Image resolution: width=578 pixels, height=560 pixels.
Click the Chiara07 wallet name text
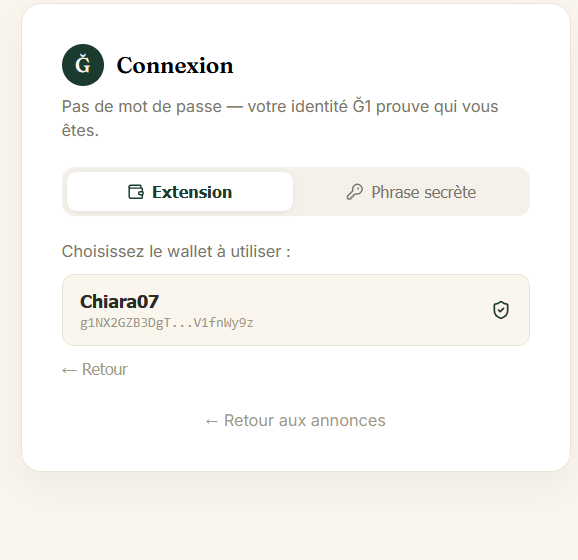(x=119, y=302)
